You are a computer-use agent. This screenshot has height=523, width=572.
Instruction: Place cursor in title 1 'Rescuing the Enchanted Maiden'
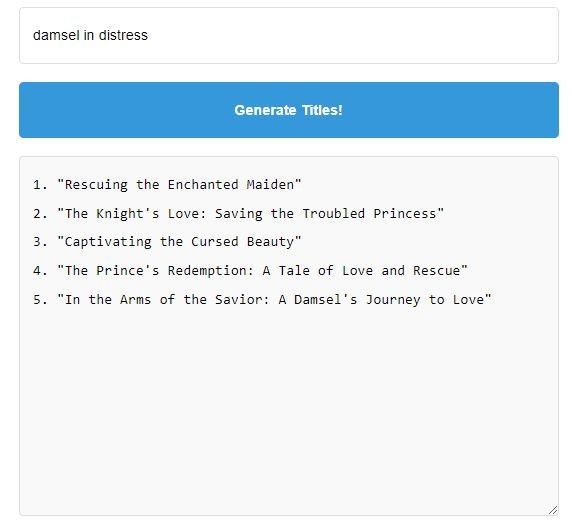pos(179,185)
